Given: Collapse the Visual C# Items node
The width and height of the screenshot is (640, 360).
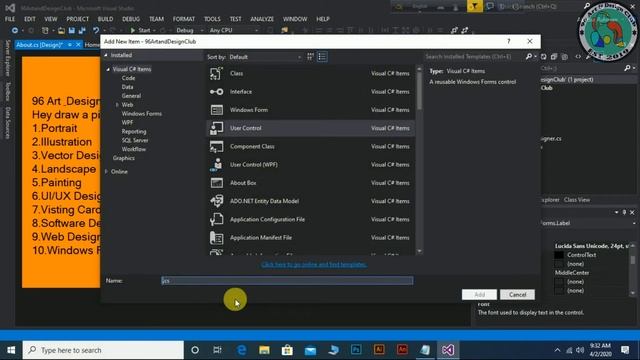Looking at the screenshot, I should pyautogui.click(x=108, y=69).
